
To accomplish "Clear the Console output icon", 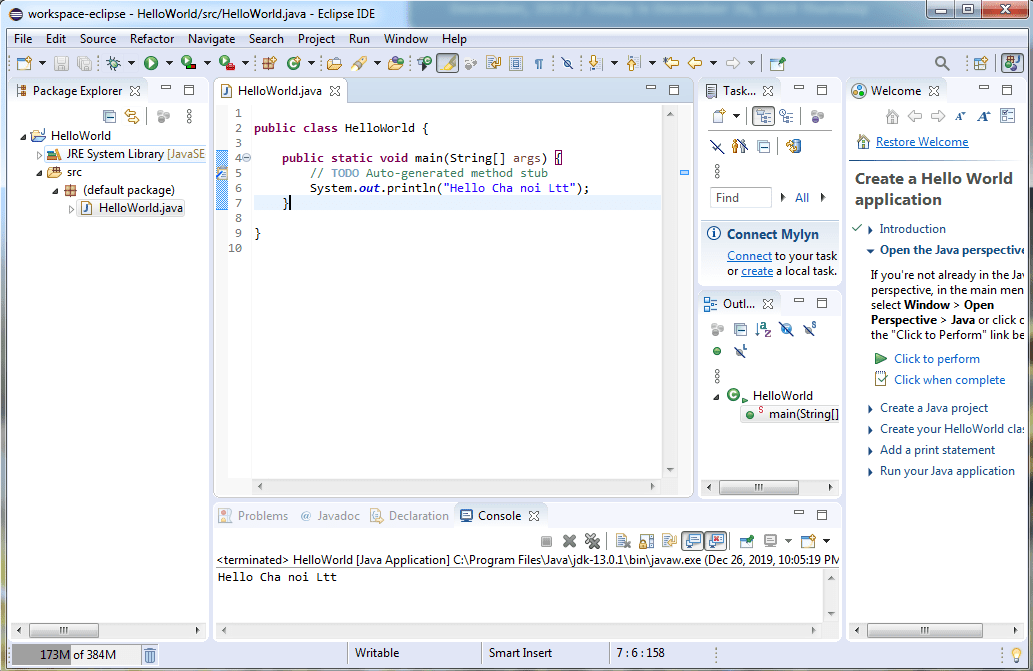I will point(623,541).
